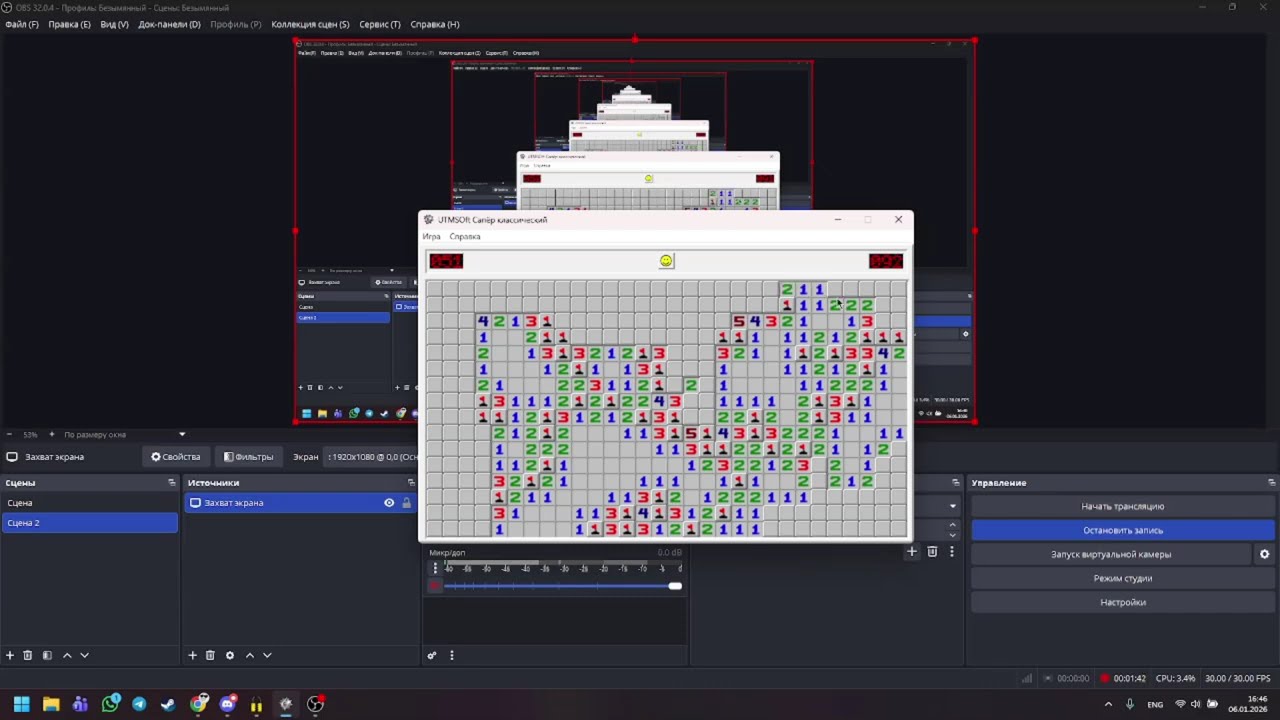Zoom out preview with minus icon
1280x720 pixels.
8,434
